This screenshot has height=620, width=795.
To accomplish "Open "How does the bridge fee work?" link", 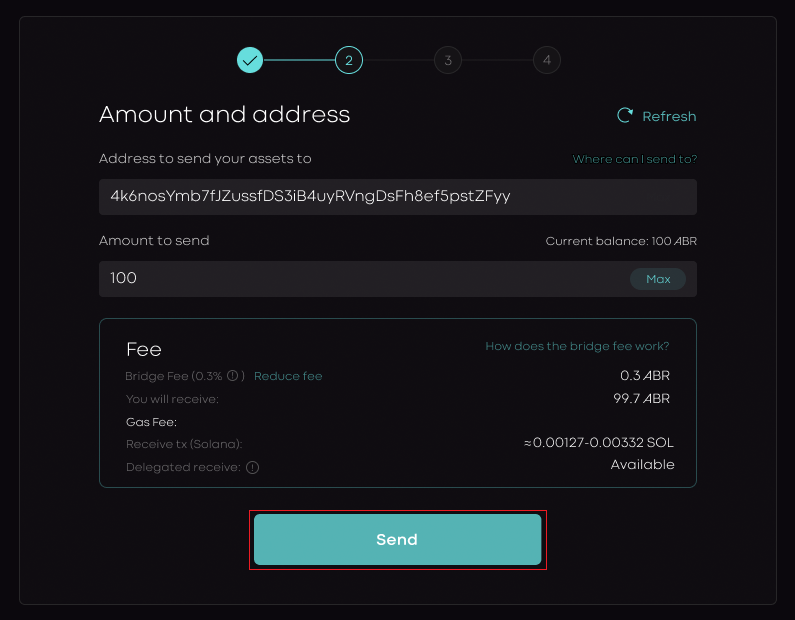I will (577, 346).
